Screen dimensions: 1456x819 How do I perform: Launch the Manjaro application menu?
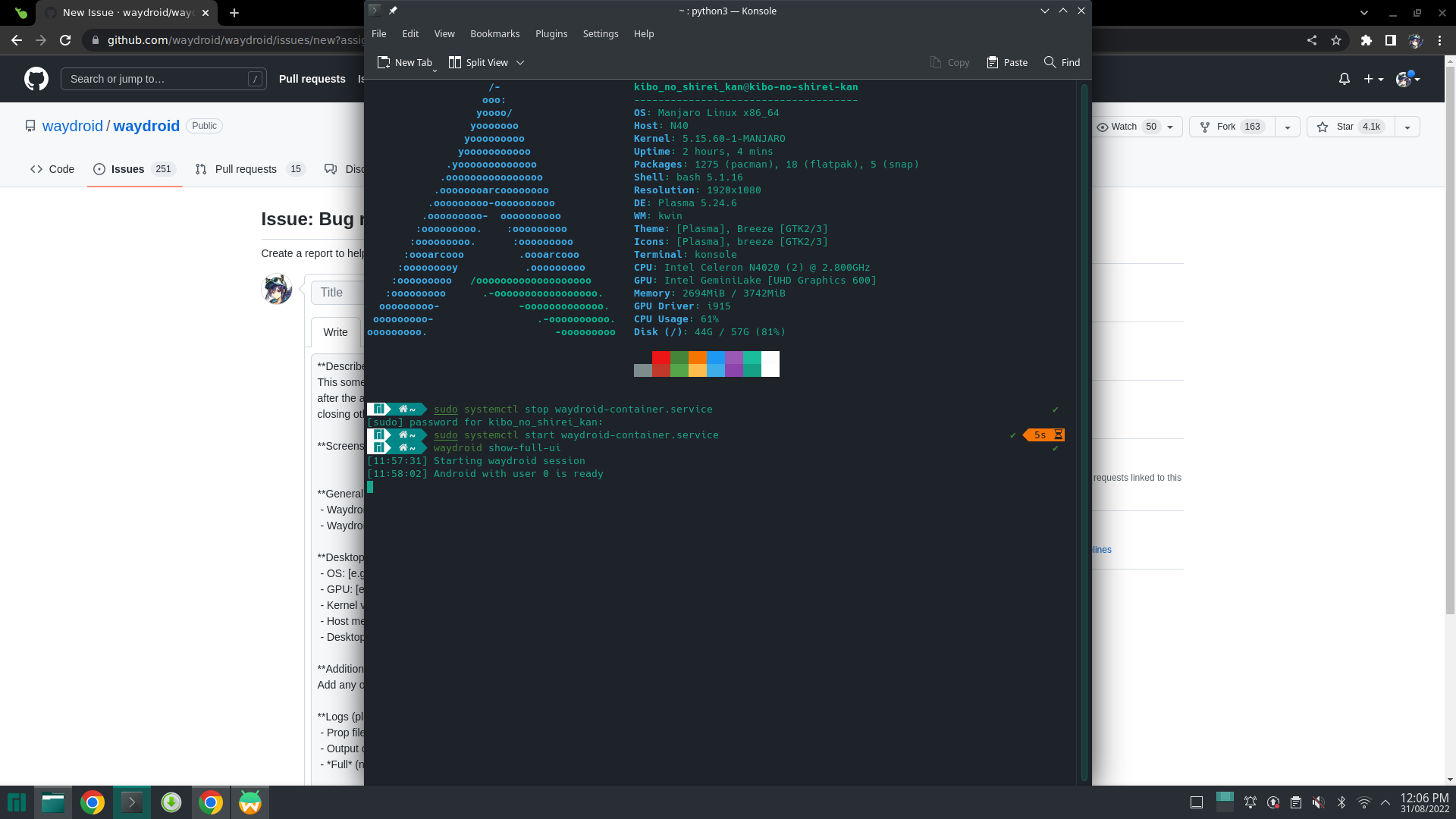click(15, 802)
